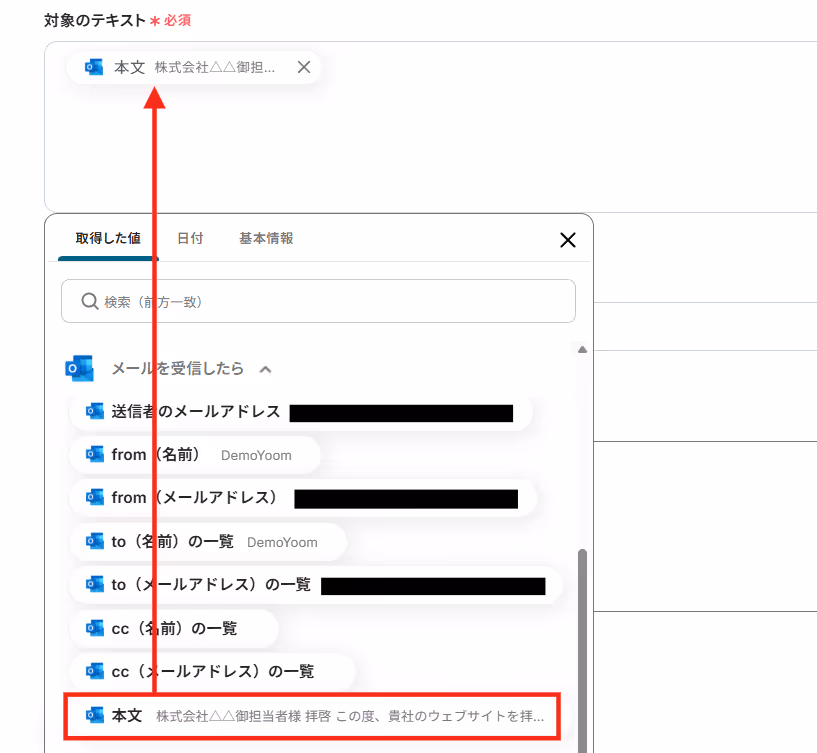Image resolution: width=817 pixels, height=753 pixels.
Task: Close the value picker panel
Action: [x=567, y=240]
